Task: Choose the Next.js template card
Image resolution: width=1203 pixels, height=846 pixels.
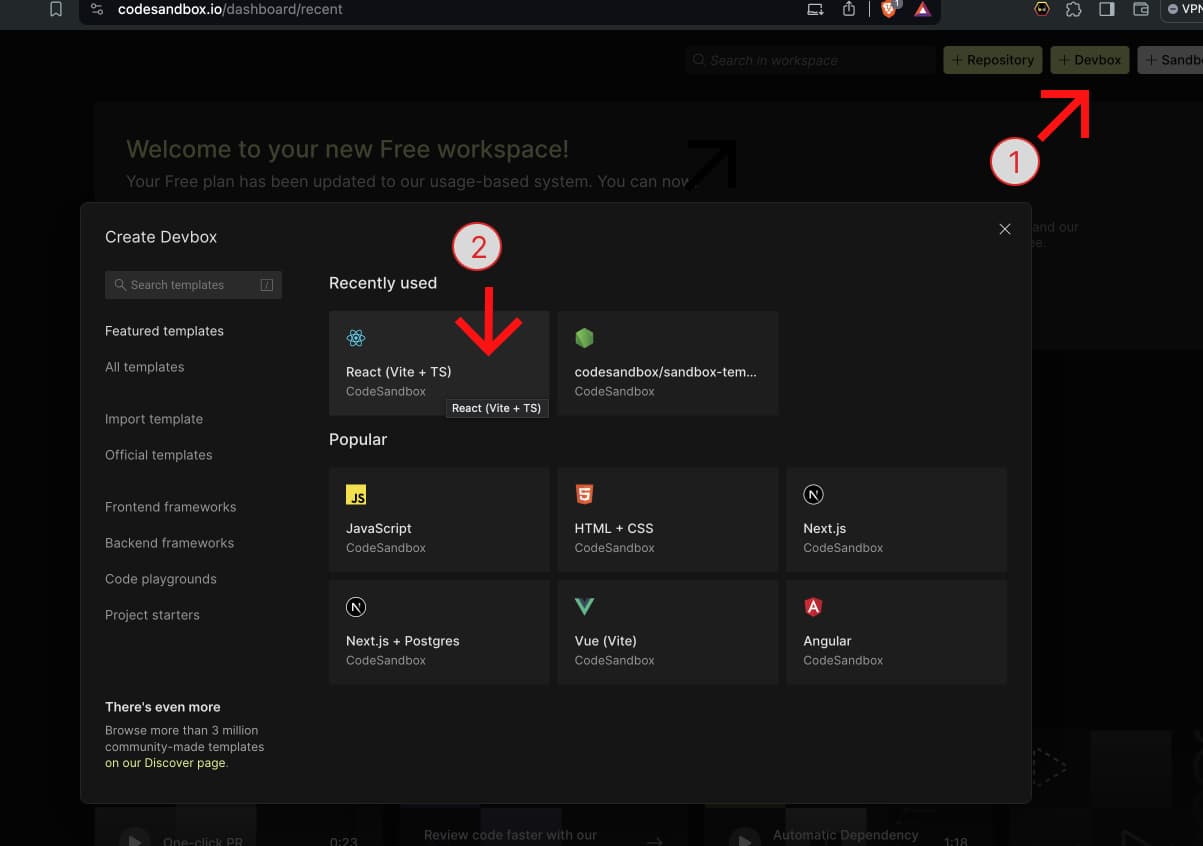Action: point(897,520)
